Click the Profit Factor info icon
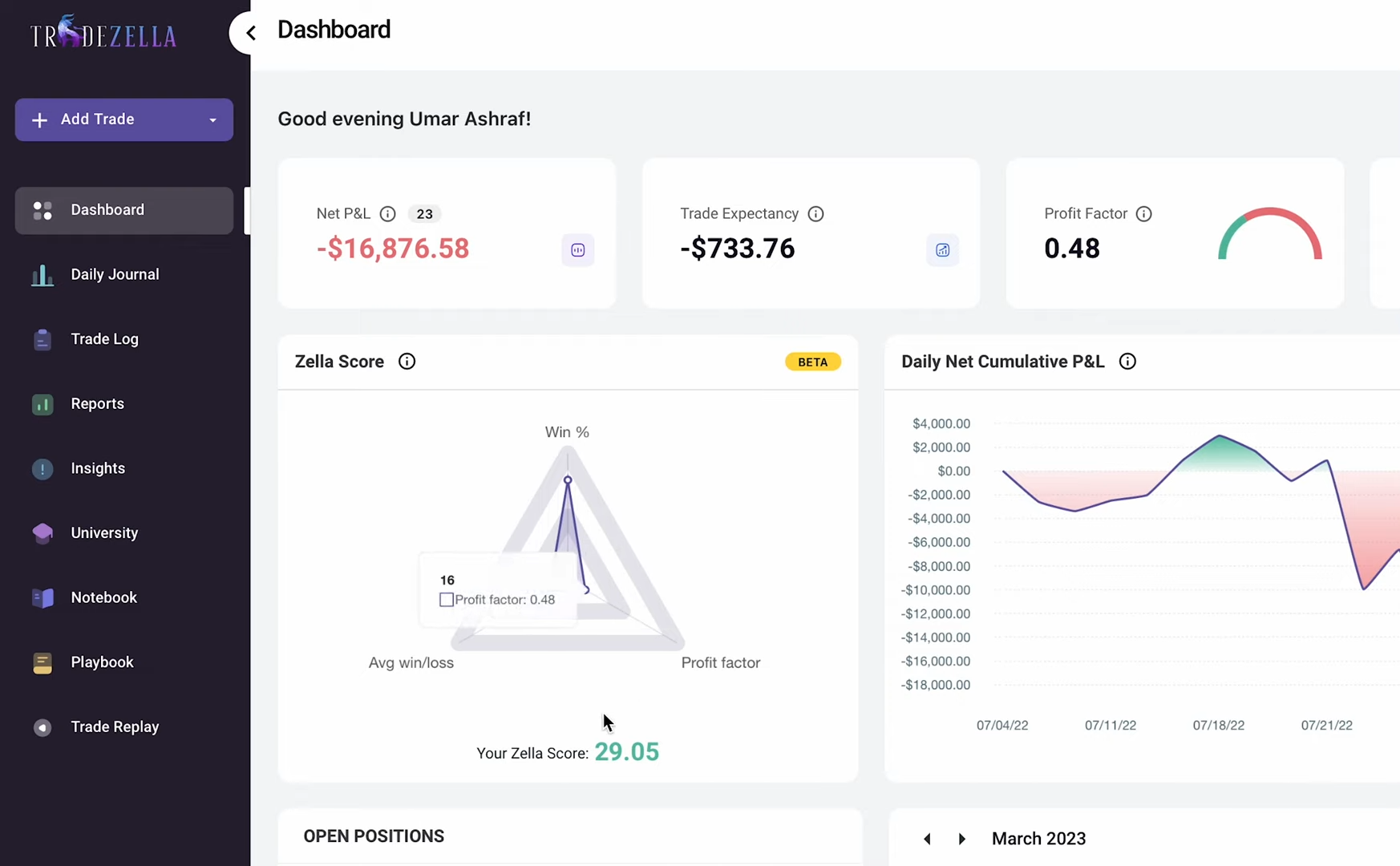 tap(1143, 214)
